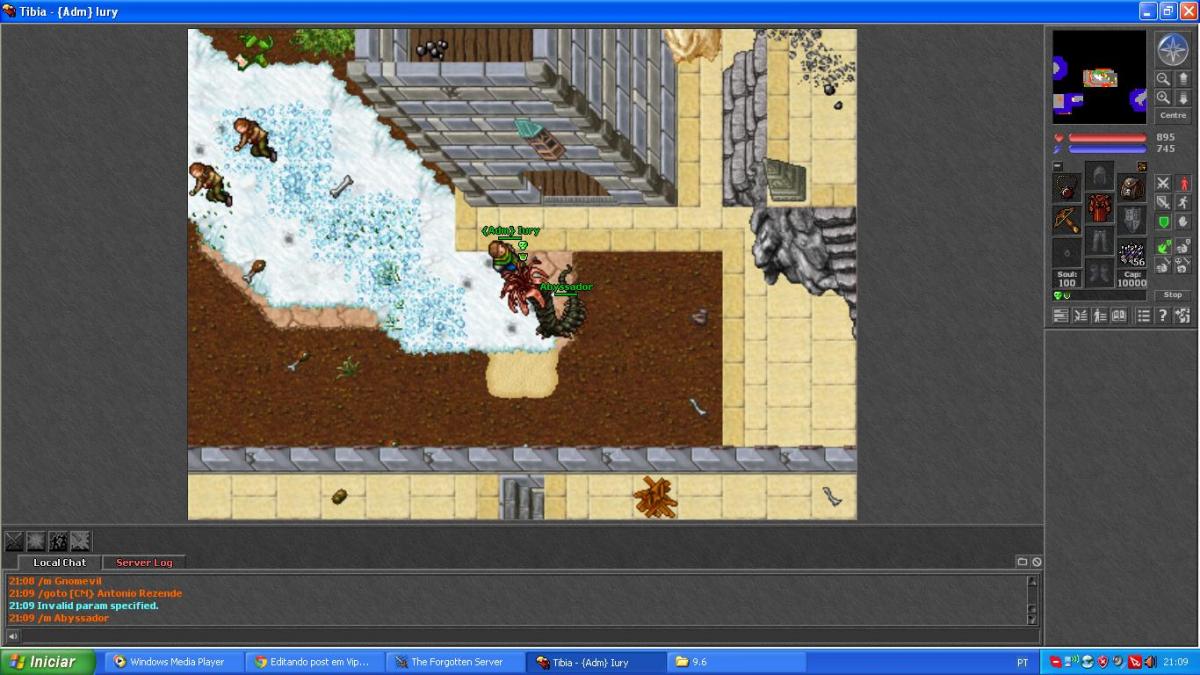Zoom in the minimap
This screenshot has width=1200, height=675.
pyautogui.click(x=1163, y=97)
